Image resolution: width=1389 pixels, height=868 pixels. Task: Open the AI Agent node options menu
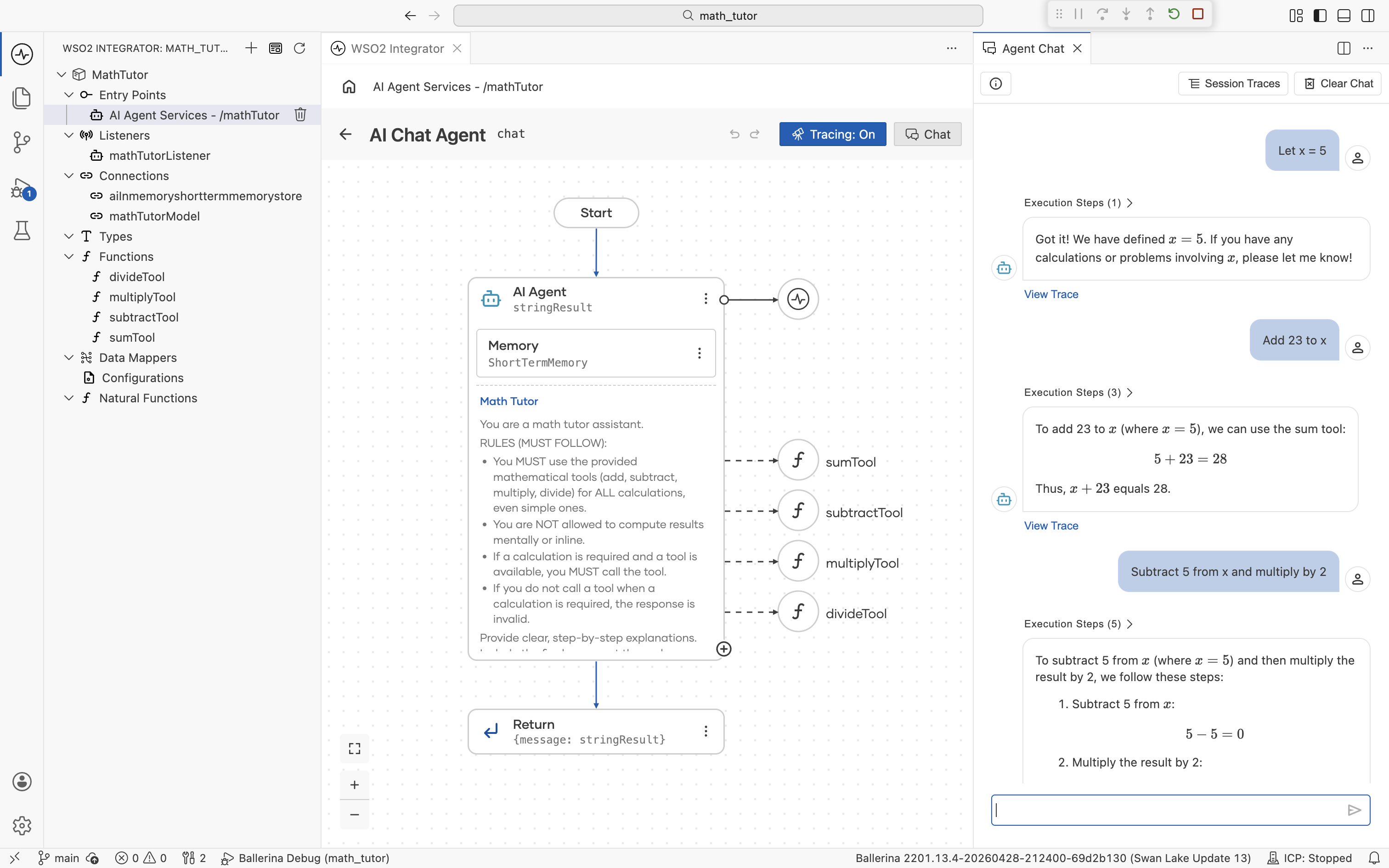point(706,299)
